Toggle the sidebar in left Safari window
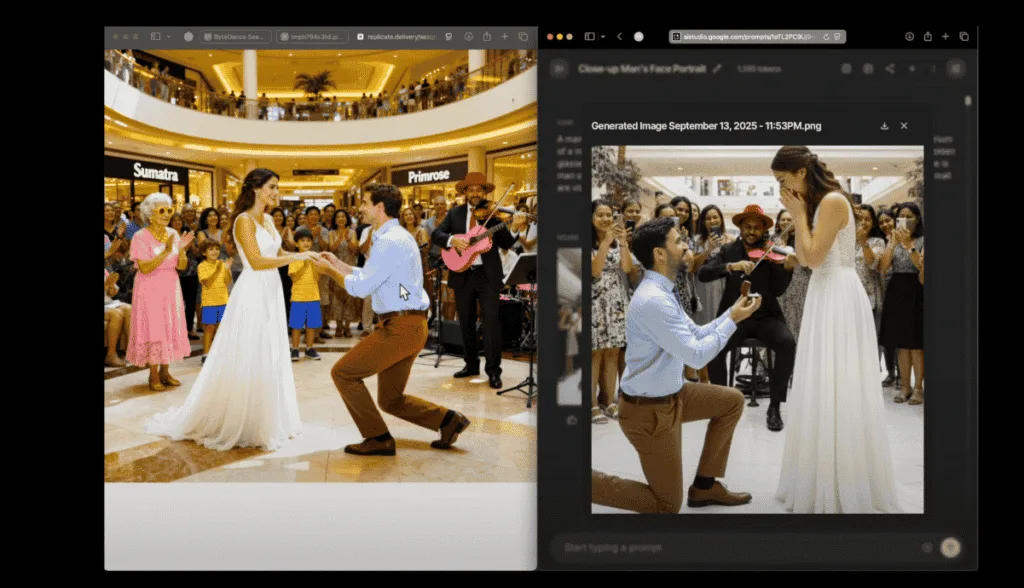The image size is (1024, 588). [155, 36]
